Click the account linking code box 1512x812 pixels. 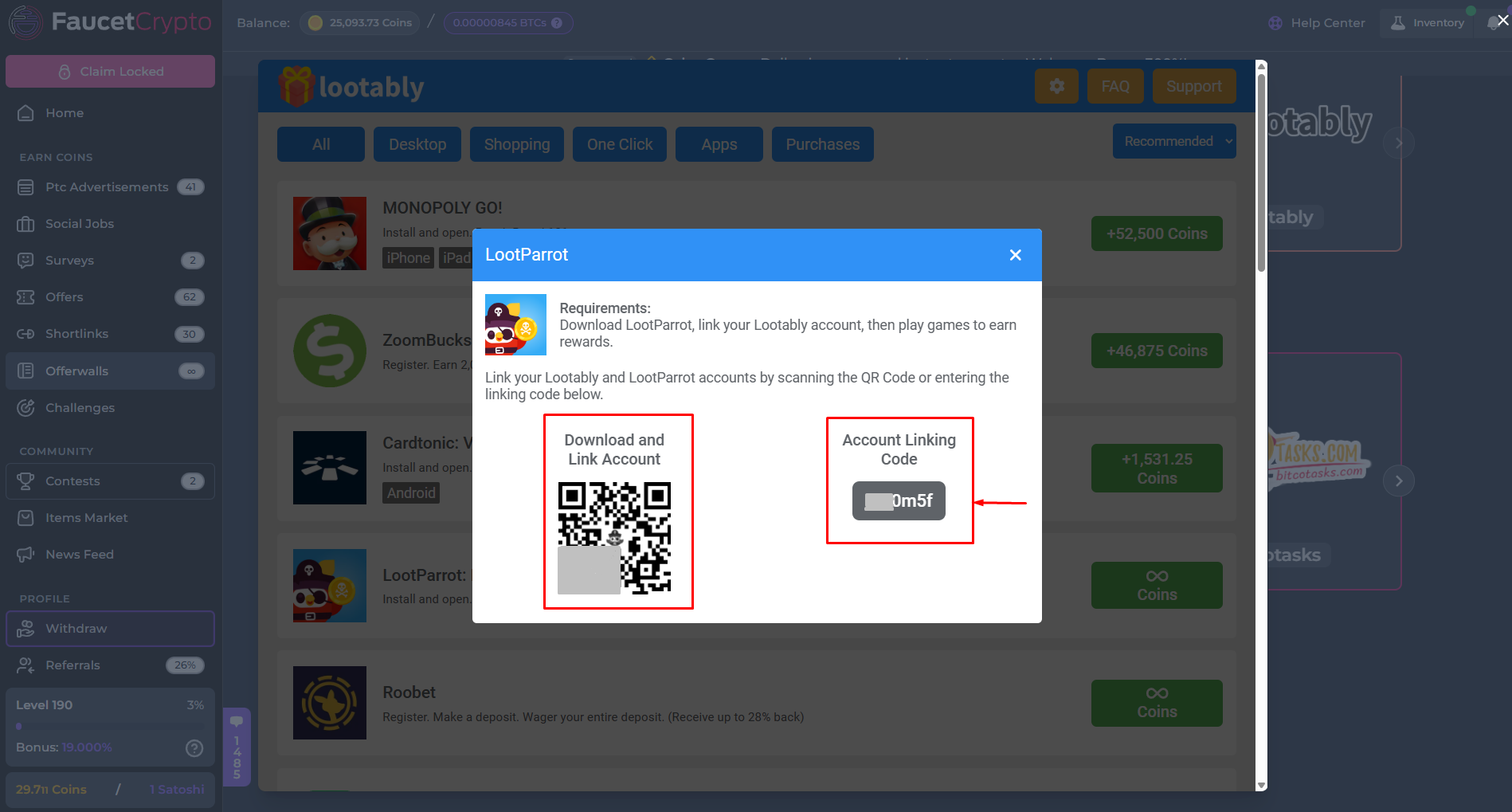coord(899,500)
